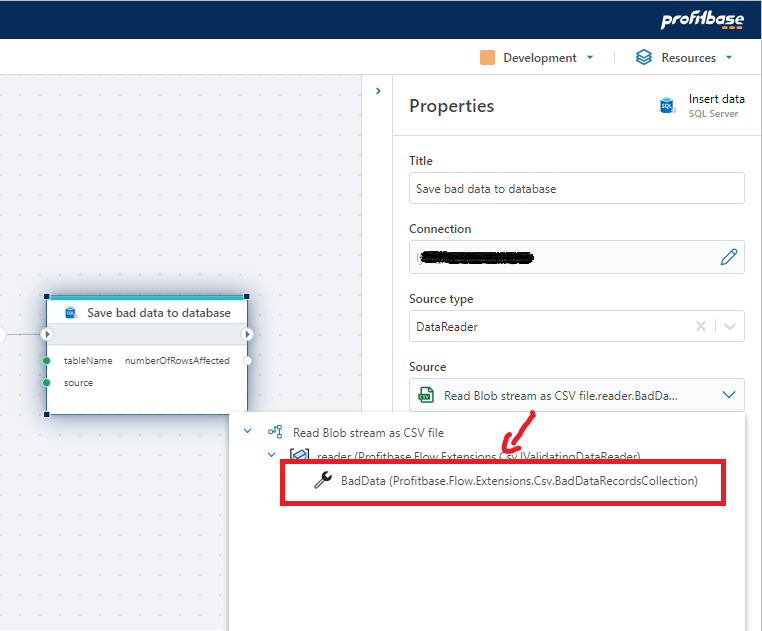
Task: Collapse the reader tree node
Action: pos(271,455)
